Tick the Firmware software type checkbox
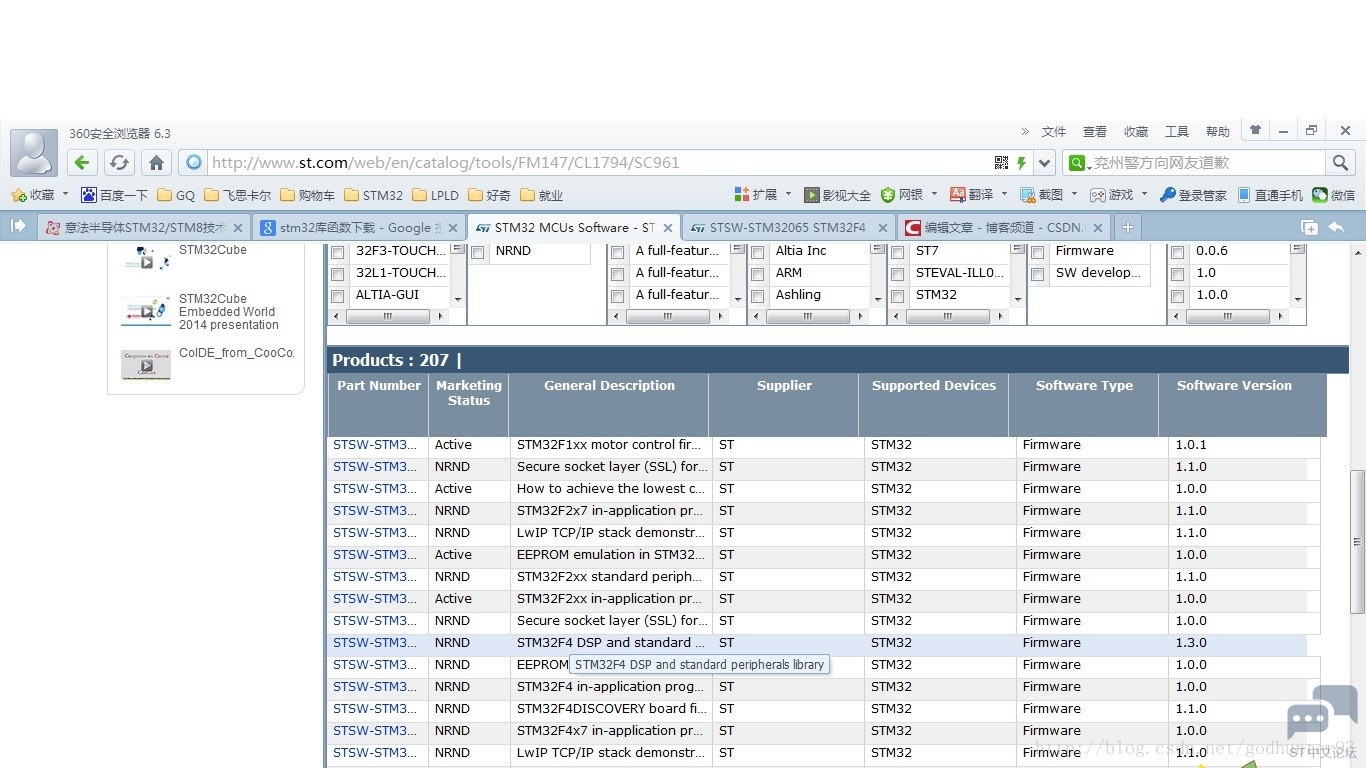Screen dimensions: 1366x768 click(x=1037, y=252)
